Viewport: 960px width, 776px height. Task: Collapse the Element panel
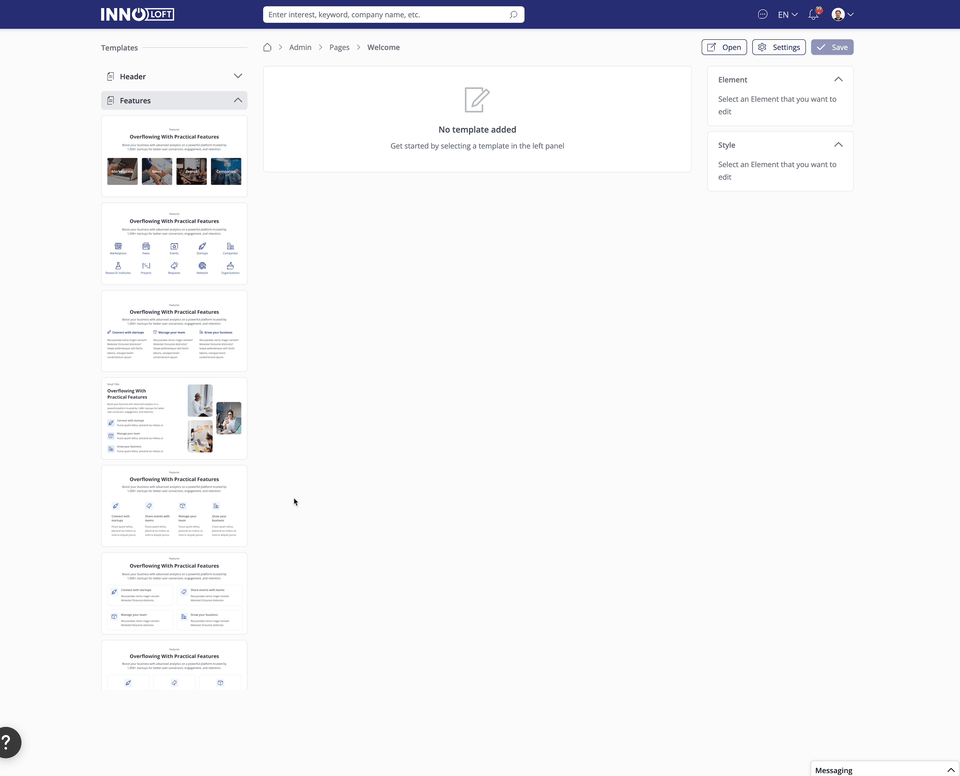point(838,79)
